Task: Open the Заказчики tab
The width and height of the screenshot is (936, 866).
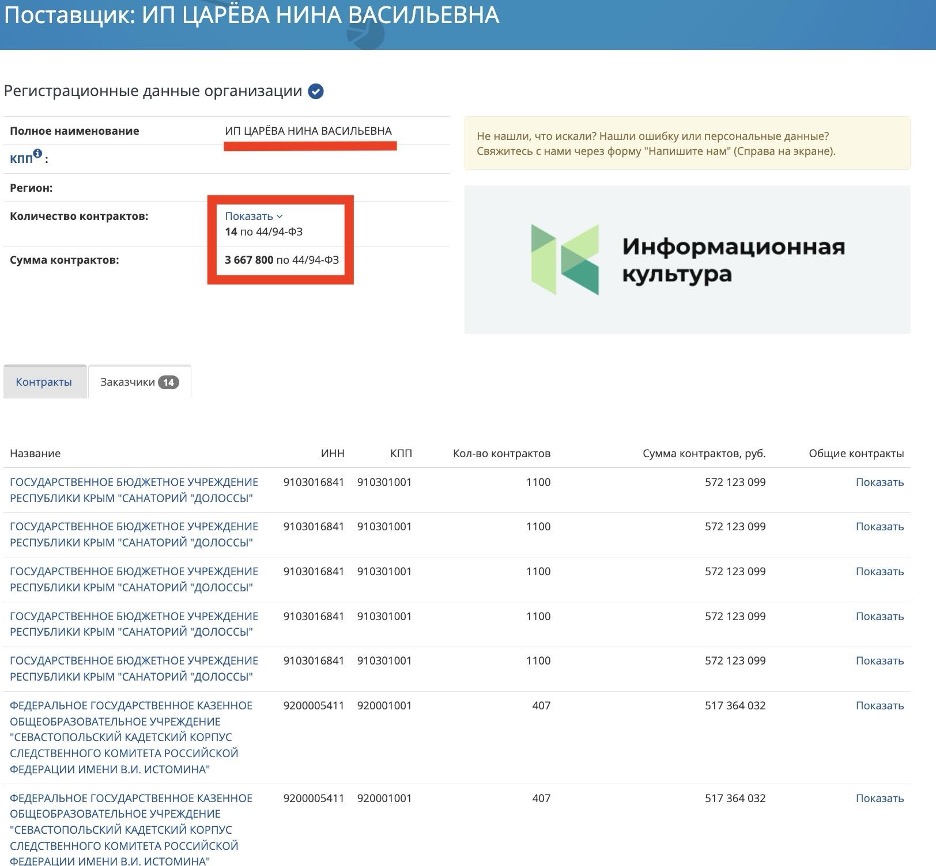Action: (126, 382)
